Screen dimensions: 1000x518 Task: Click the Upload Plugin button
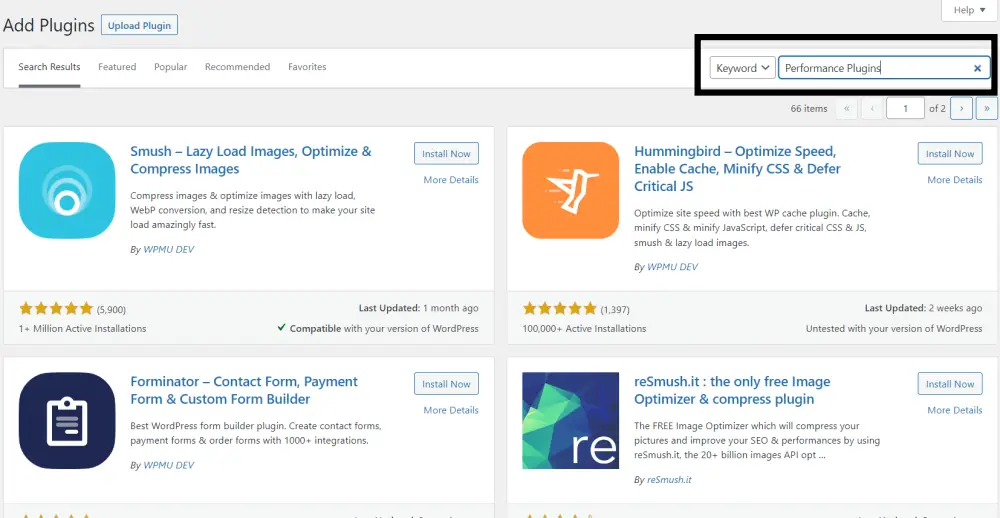pos(139,26)
